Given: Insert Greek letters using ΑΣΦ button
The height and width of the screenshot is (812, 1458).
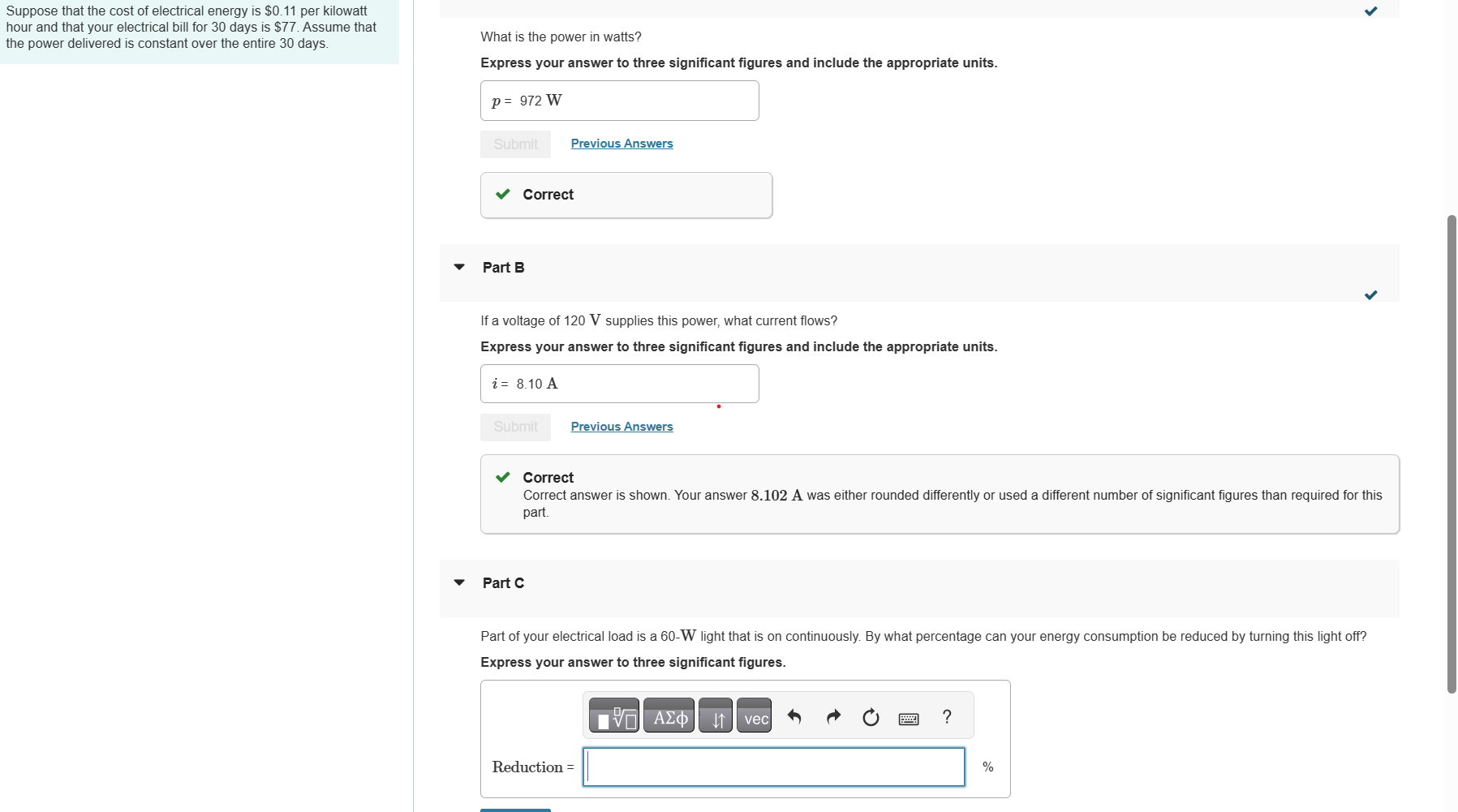Looking at the screenshot, I should click(x=669, y=715).
